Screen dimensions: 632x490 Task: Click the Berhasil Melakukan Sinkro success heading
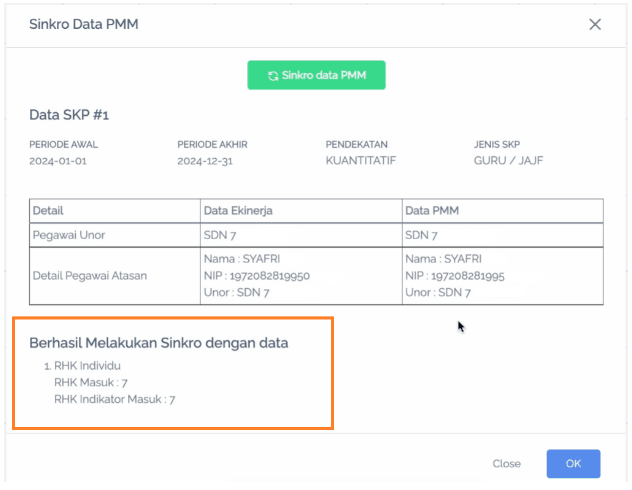point(159,343)
